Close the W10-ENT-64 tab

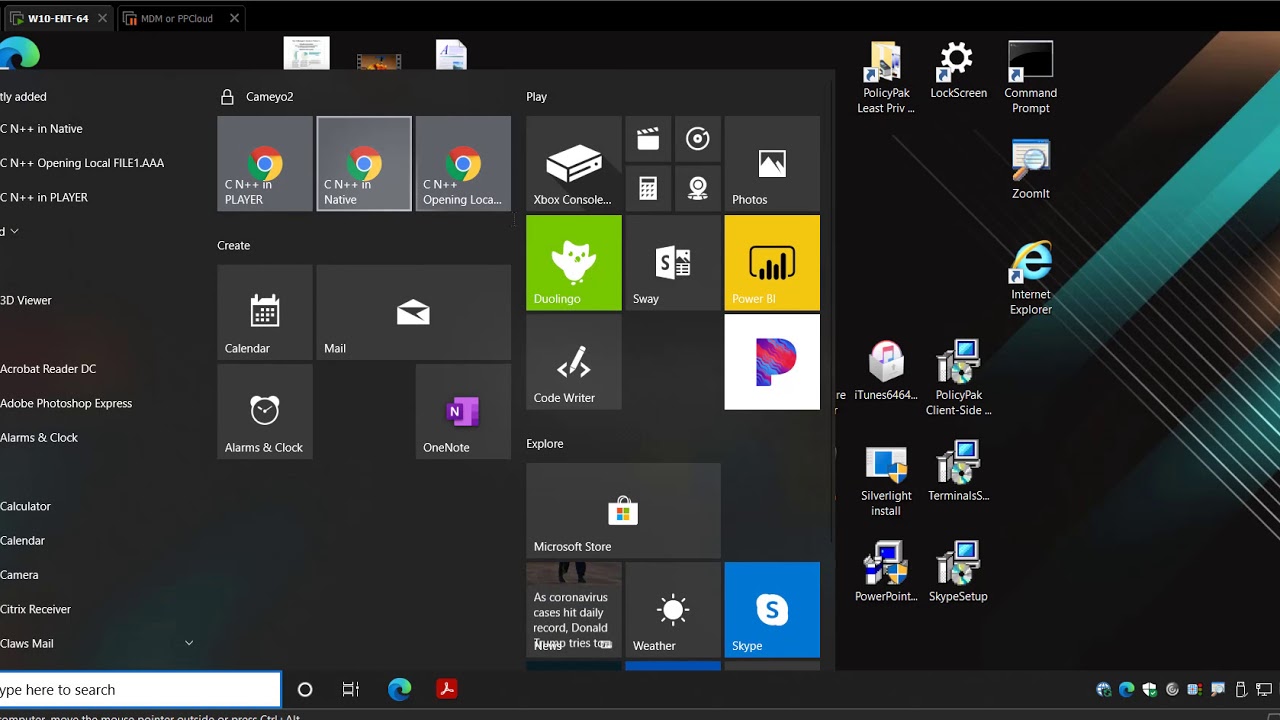[x=102, y=18]
